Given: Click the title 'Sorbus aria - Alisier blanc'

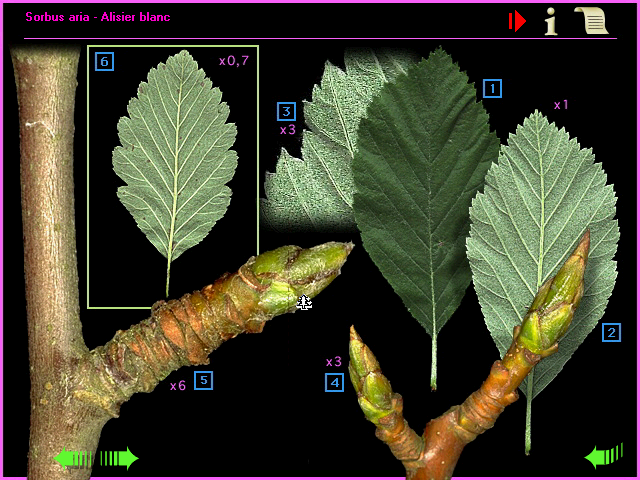Looking at the screenshot, I should coord(98,17).
